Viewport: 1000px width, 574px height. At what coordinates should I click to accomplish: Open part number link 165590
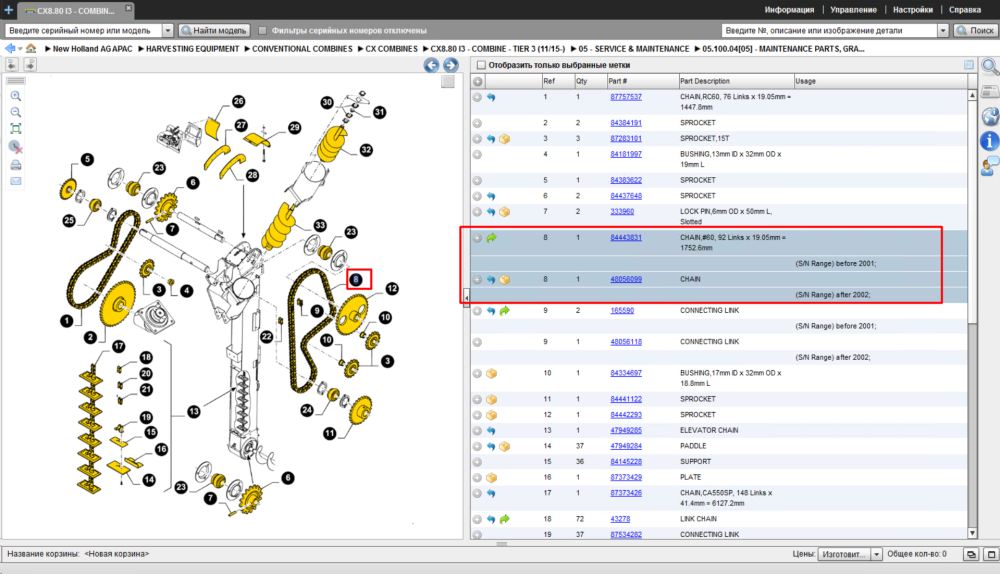(622, 311)
